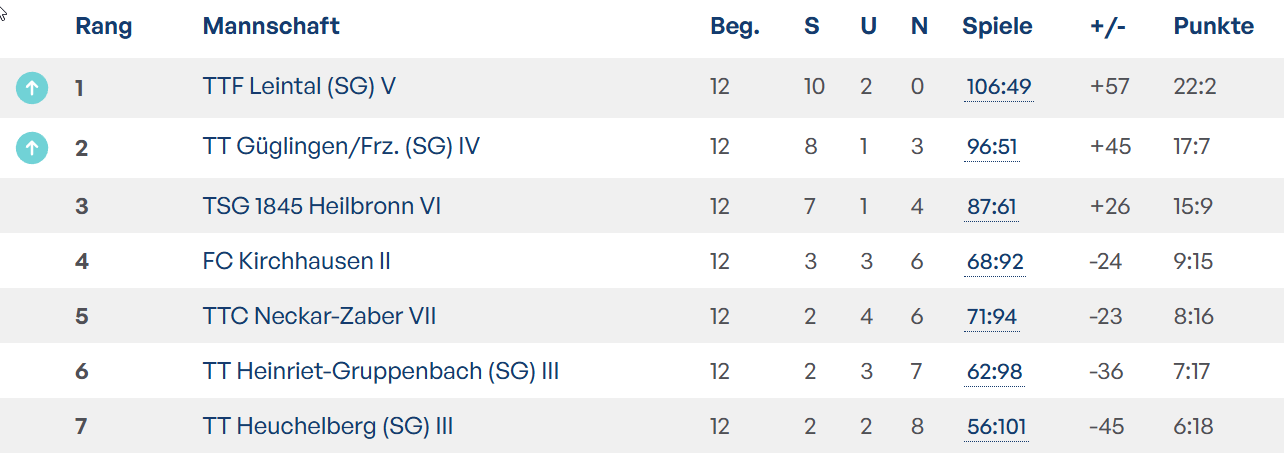Select TTC Neckar-Zaber VII team
This screenshot has width=1284, height=453.
pyautogui.click(x=319, y=317)
